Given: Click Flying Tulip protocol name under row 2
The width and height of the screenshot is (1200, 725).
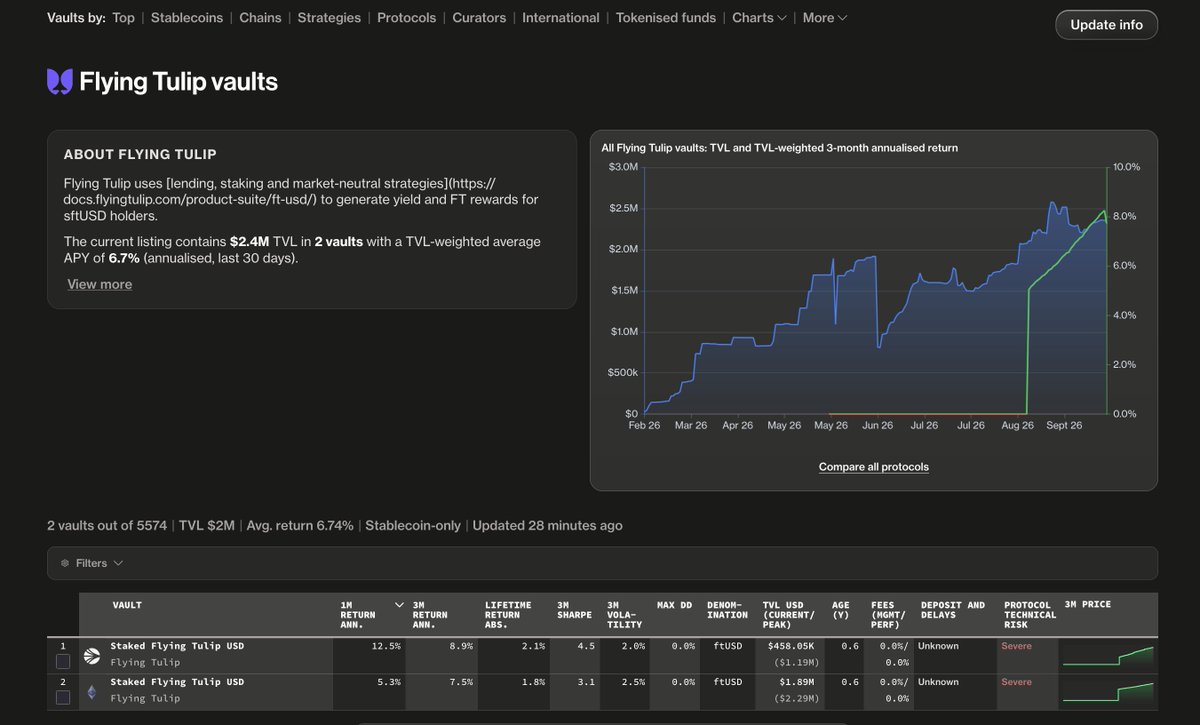Looking at the screenshot, I should click(x=145, y=698).
